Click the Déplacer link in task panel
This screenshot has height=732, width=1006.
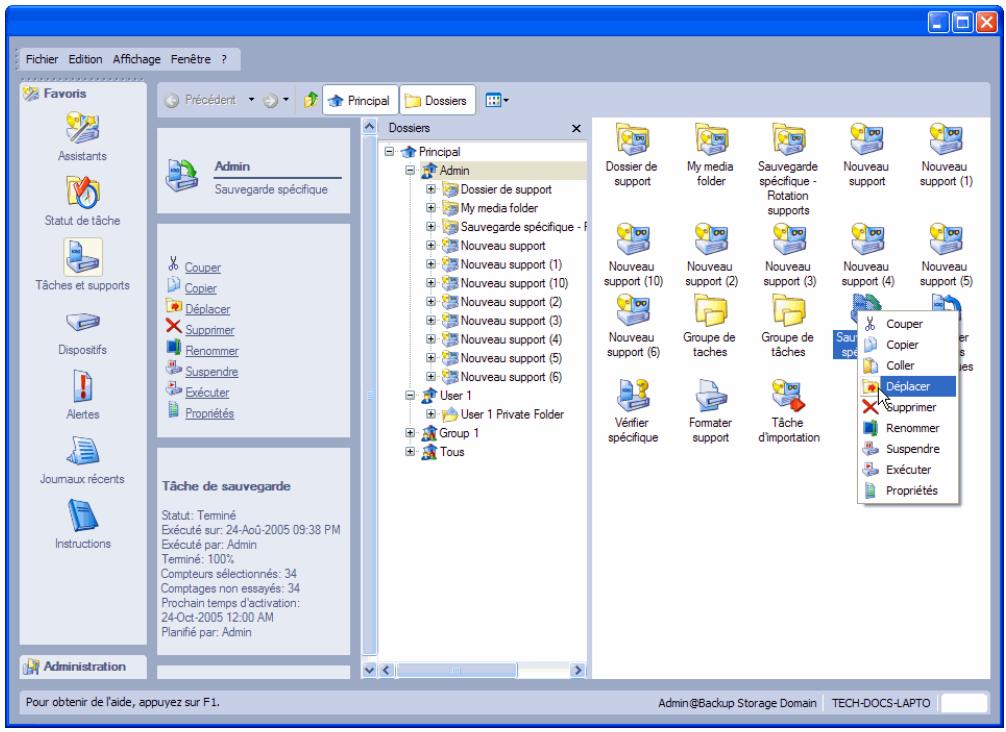pos(208,309)
